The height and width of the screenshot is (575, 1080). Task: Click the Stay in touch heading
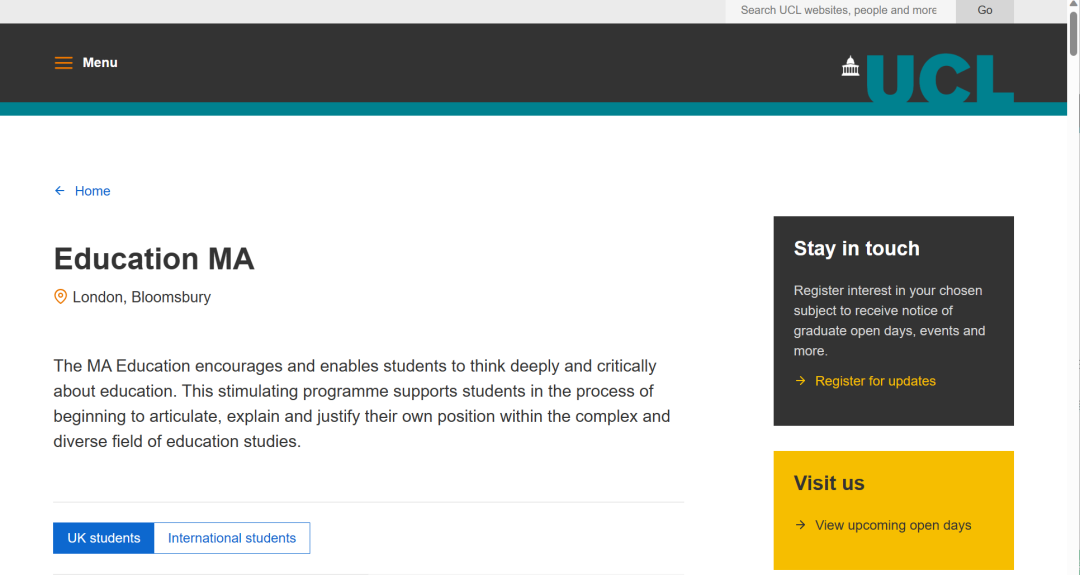[856, 249]
